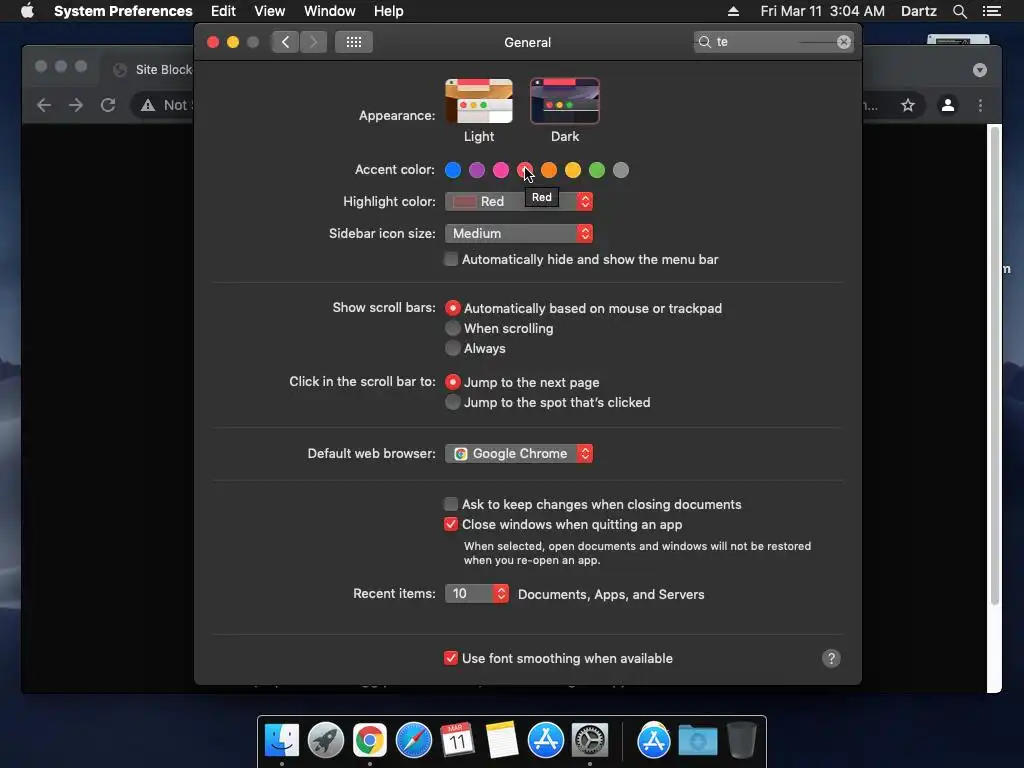This screenshot has height=768, width=1024.
Task: Open the View menu
Action: pyautogui.click(x=270, y=11)
